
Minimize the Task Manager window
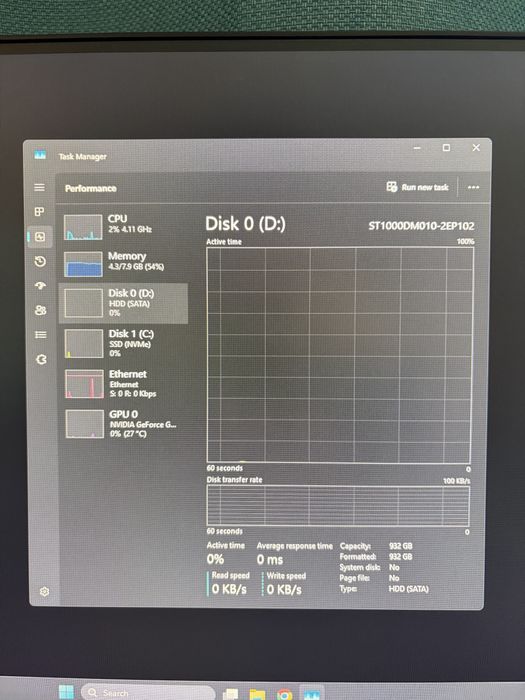[417, 148]
